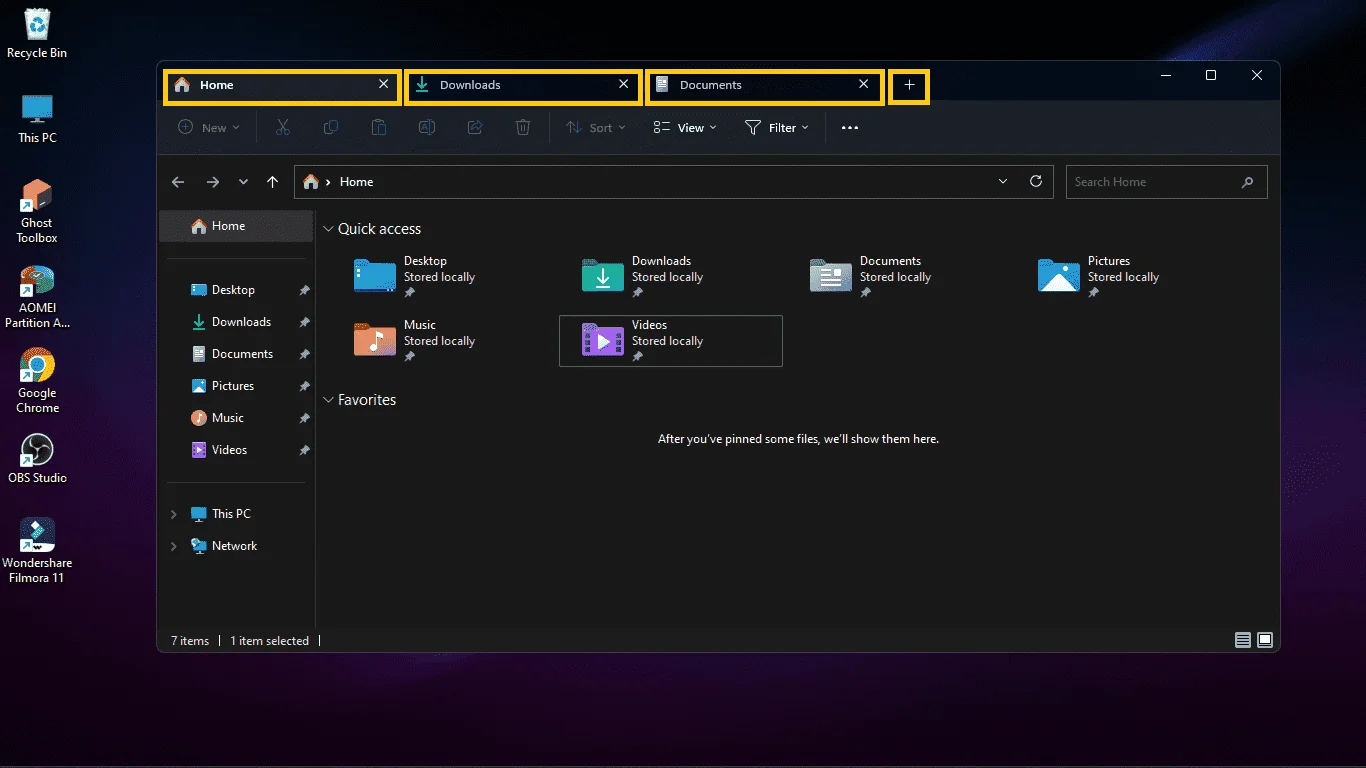
Task: Open the View dropdown menu
Action: coord(685,128)
